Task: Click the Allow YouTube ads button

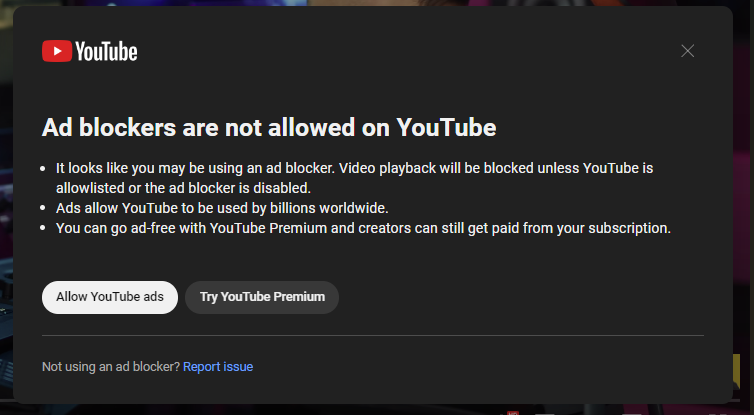Action: (x=110, y=297)
